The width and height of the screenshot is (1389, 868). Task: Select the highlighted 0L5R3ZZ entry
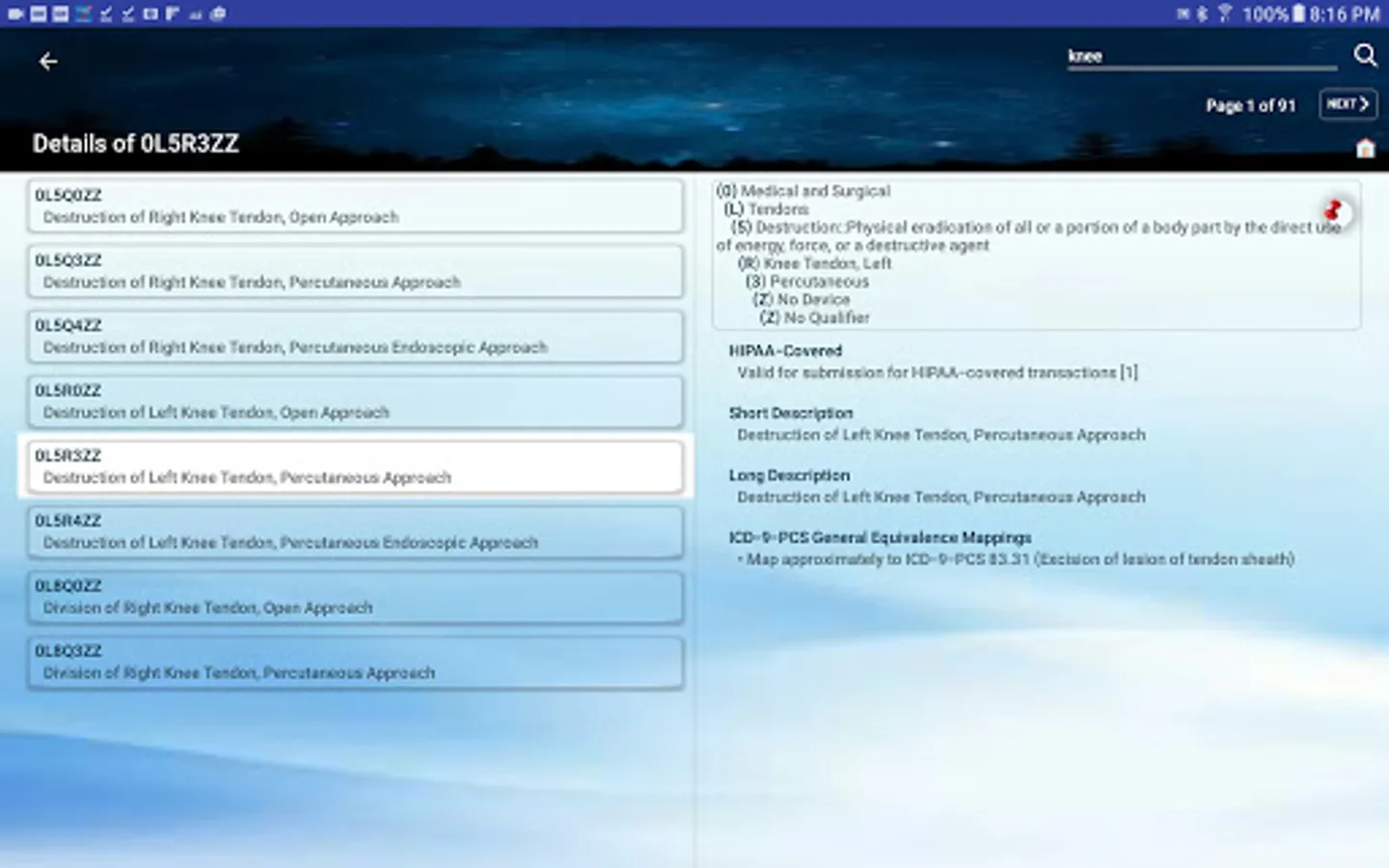(355, 467)
